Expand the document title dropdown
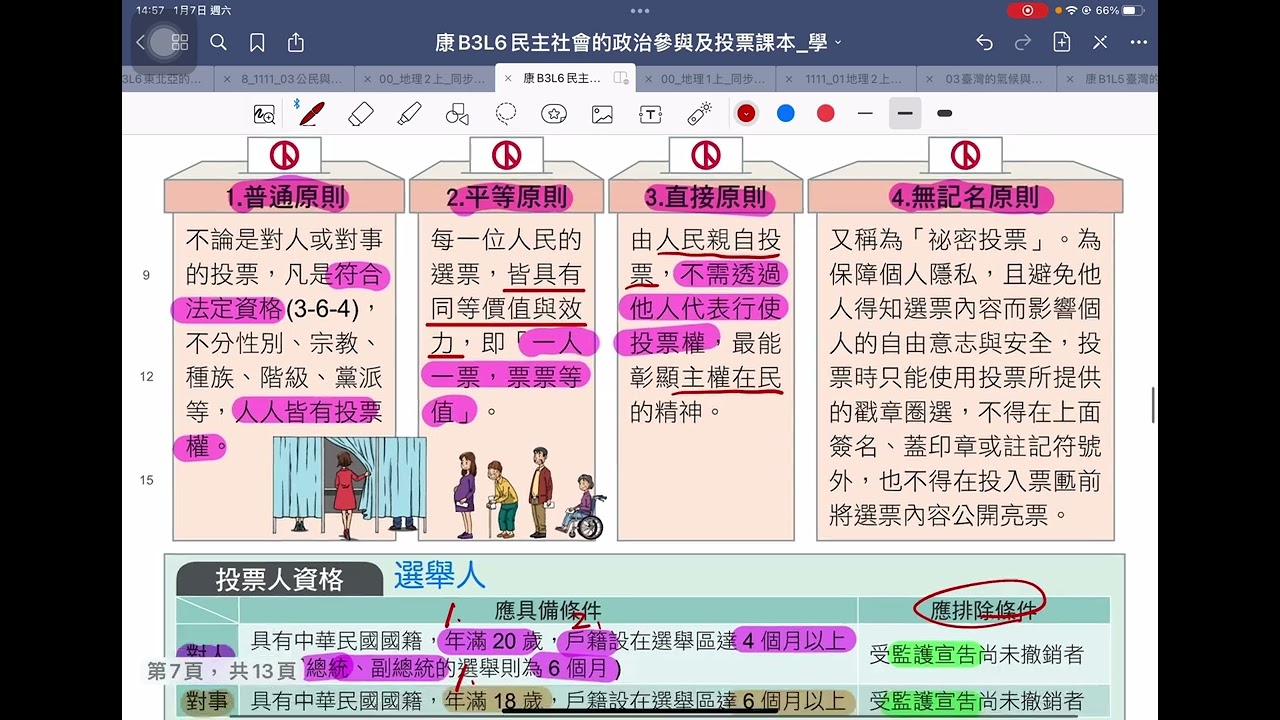This screenshot has height=720, width=1280. click(x=838, y=42)
